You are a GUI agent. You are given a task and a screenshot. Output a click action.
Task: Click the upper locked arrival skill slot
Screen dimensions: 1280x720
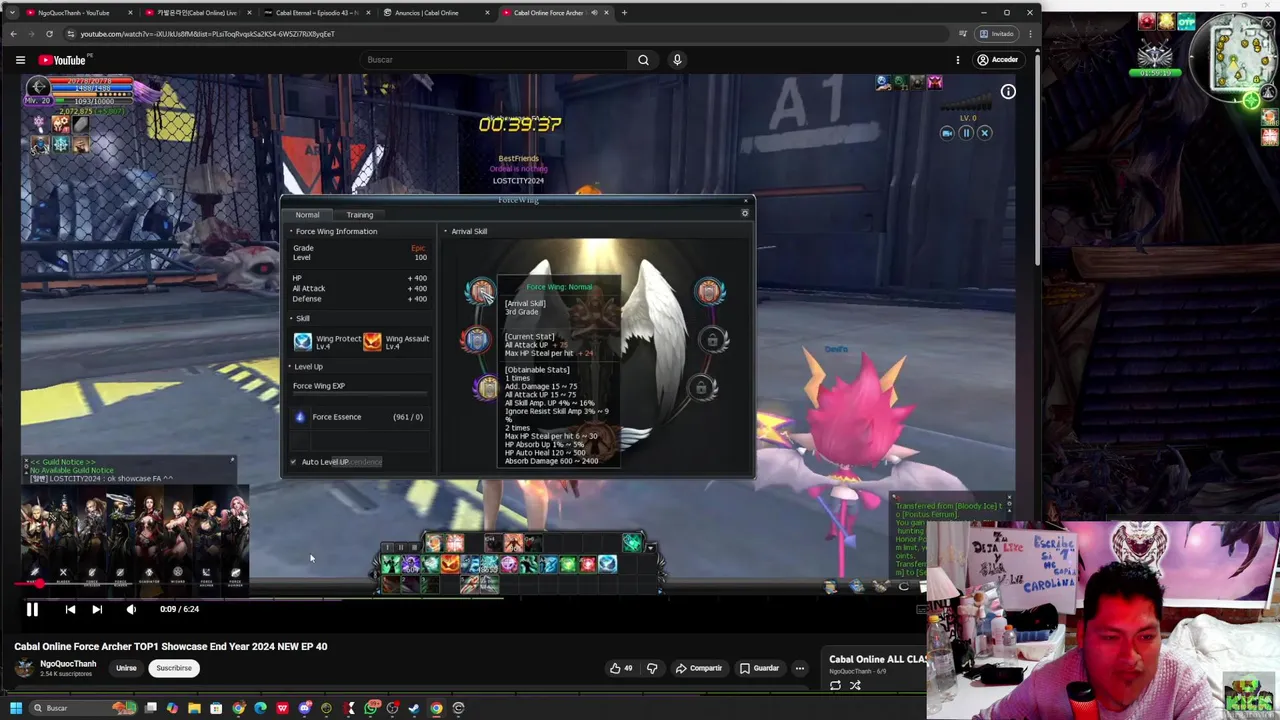(712, 340)
